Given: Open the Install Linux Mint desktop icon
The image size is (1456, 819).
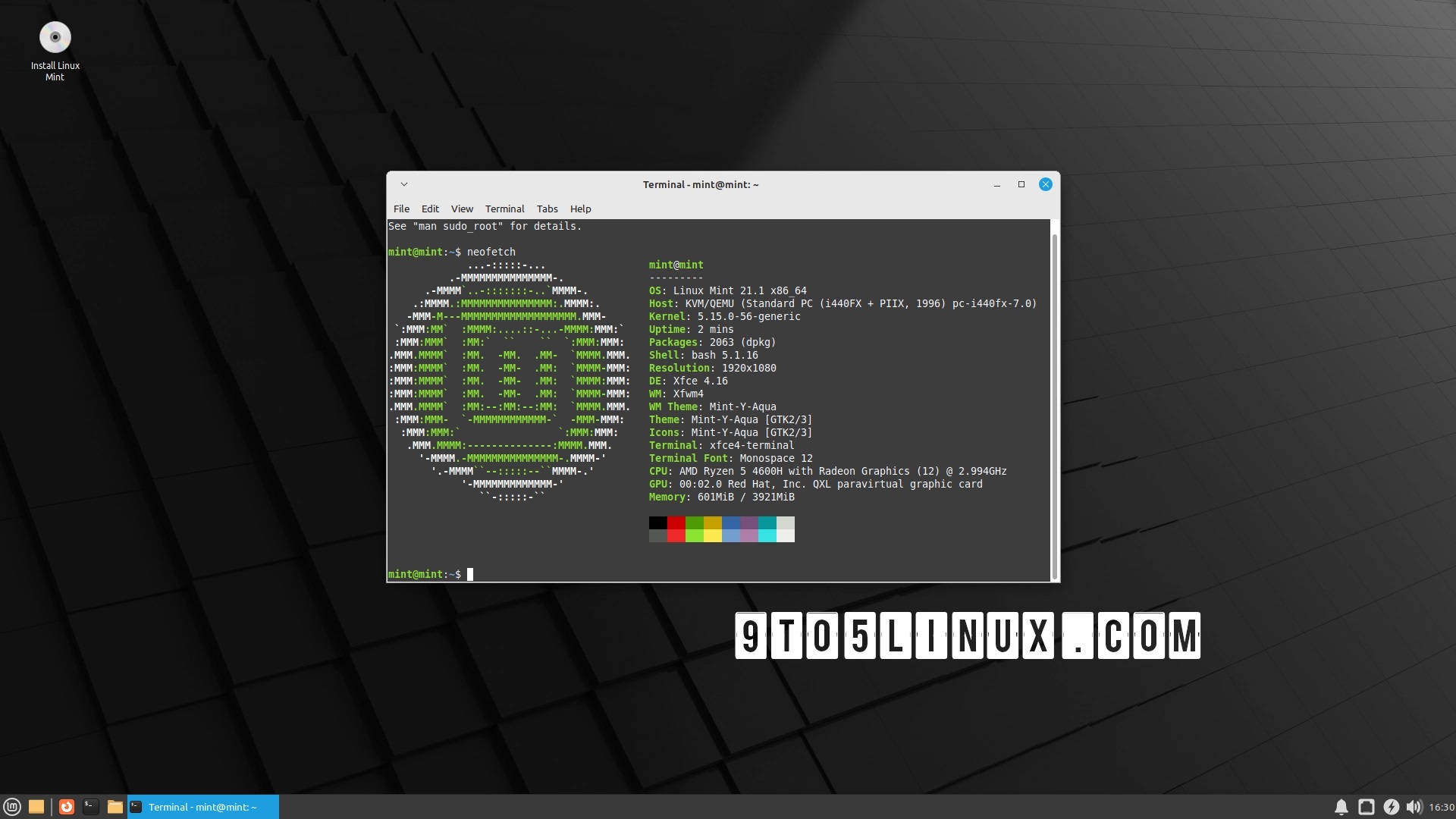Looking at the screenshot, I should pos(55,52).
